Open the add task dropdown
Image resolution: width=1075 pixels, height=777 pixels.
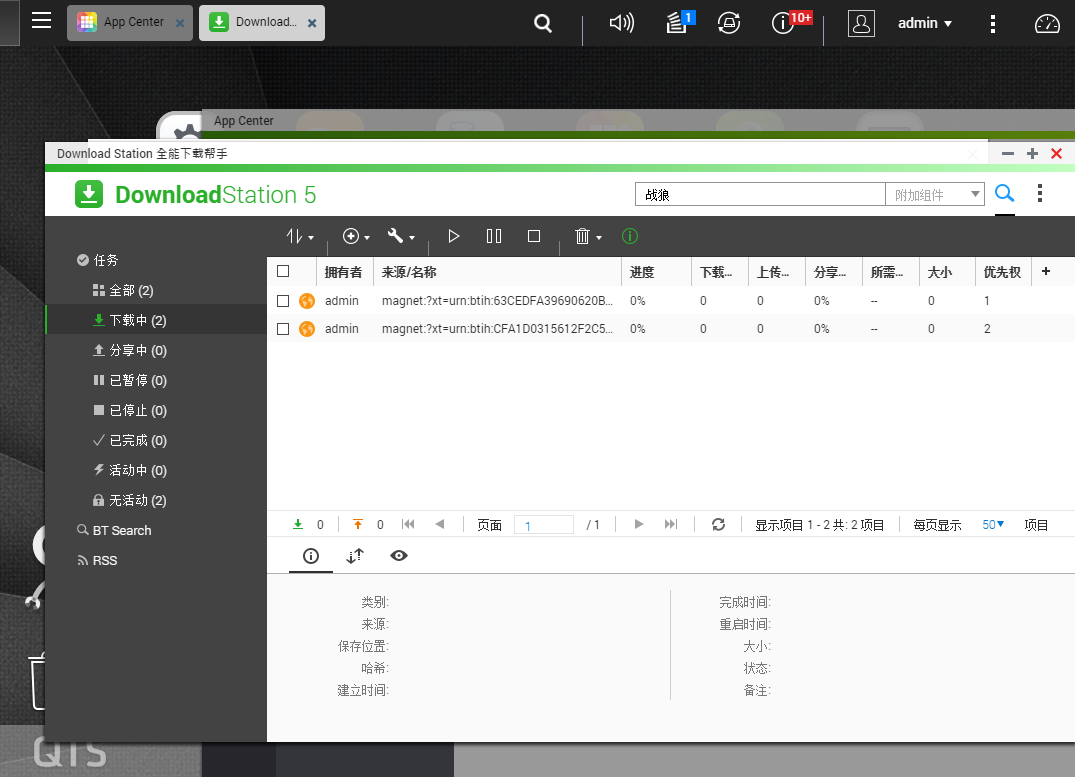click(356, 237)
